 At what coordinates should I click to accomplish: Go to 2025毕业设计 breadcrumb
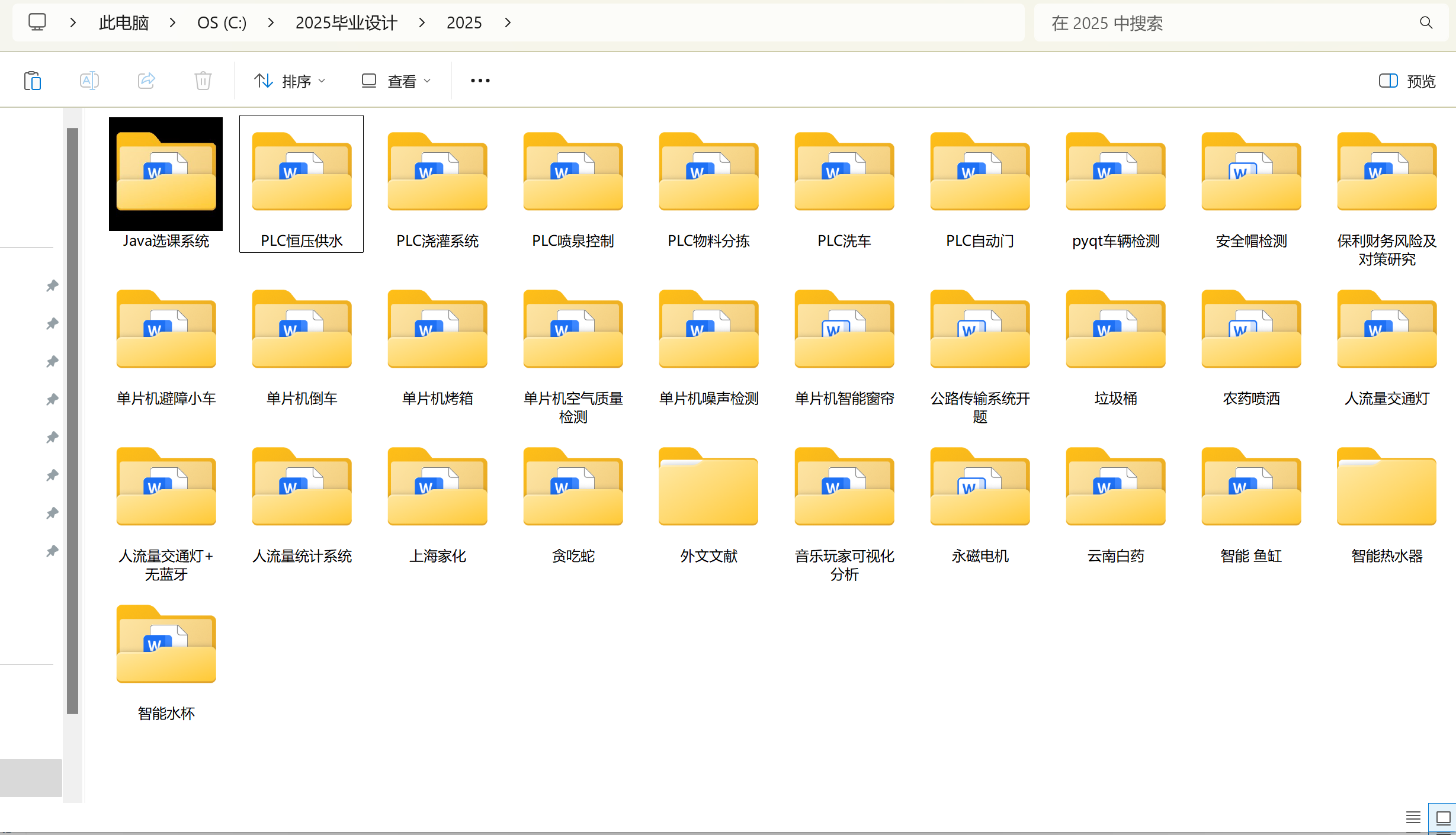coord(346,23)
